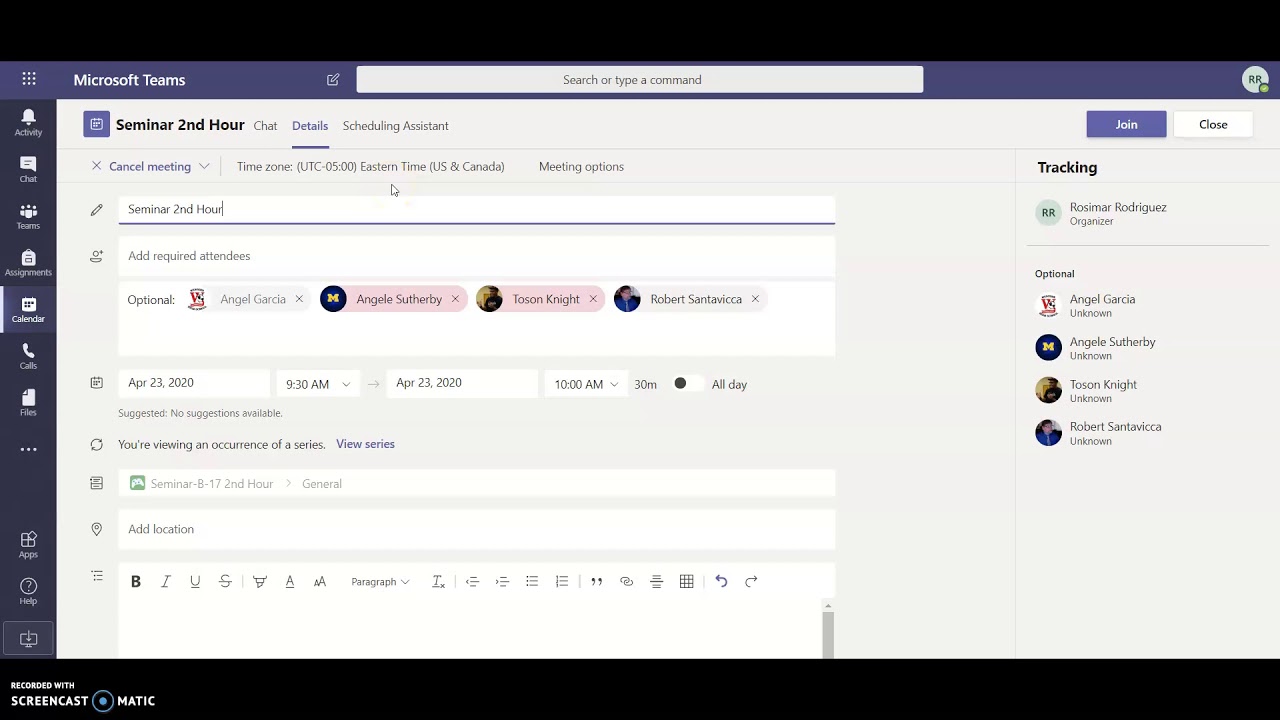The image size is (1280, 720).
Task: Insert a table
Action: point(687,581)
